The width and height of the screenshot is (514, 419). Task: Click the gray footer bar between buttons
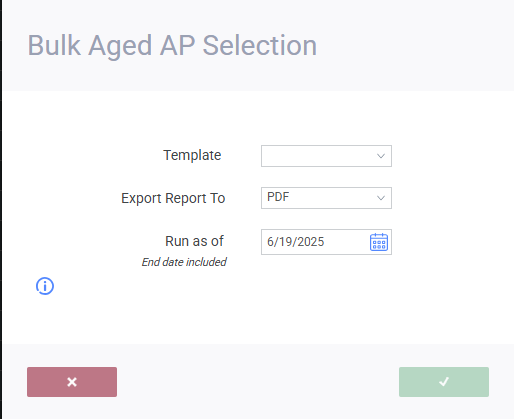coord(258,382)
